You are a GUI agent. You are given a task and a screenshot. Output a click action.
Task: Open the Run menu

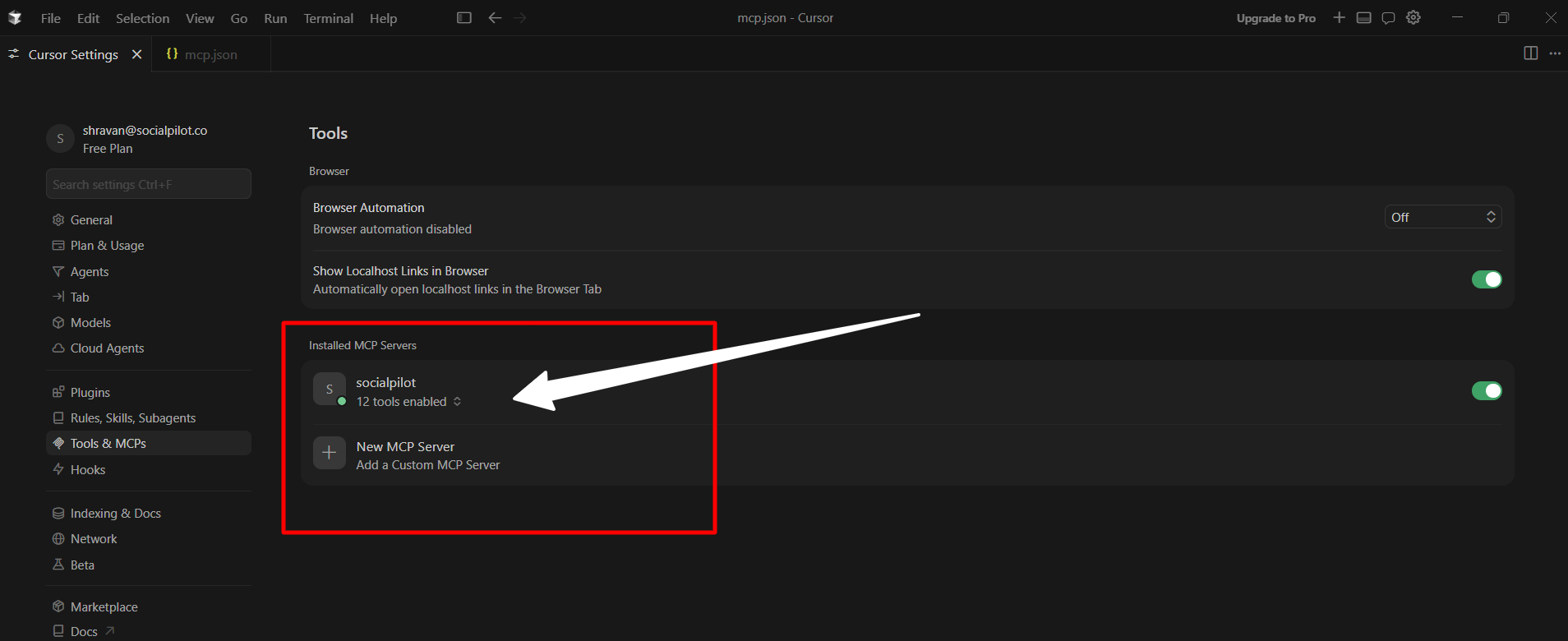coord(275,18)
